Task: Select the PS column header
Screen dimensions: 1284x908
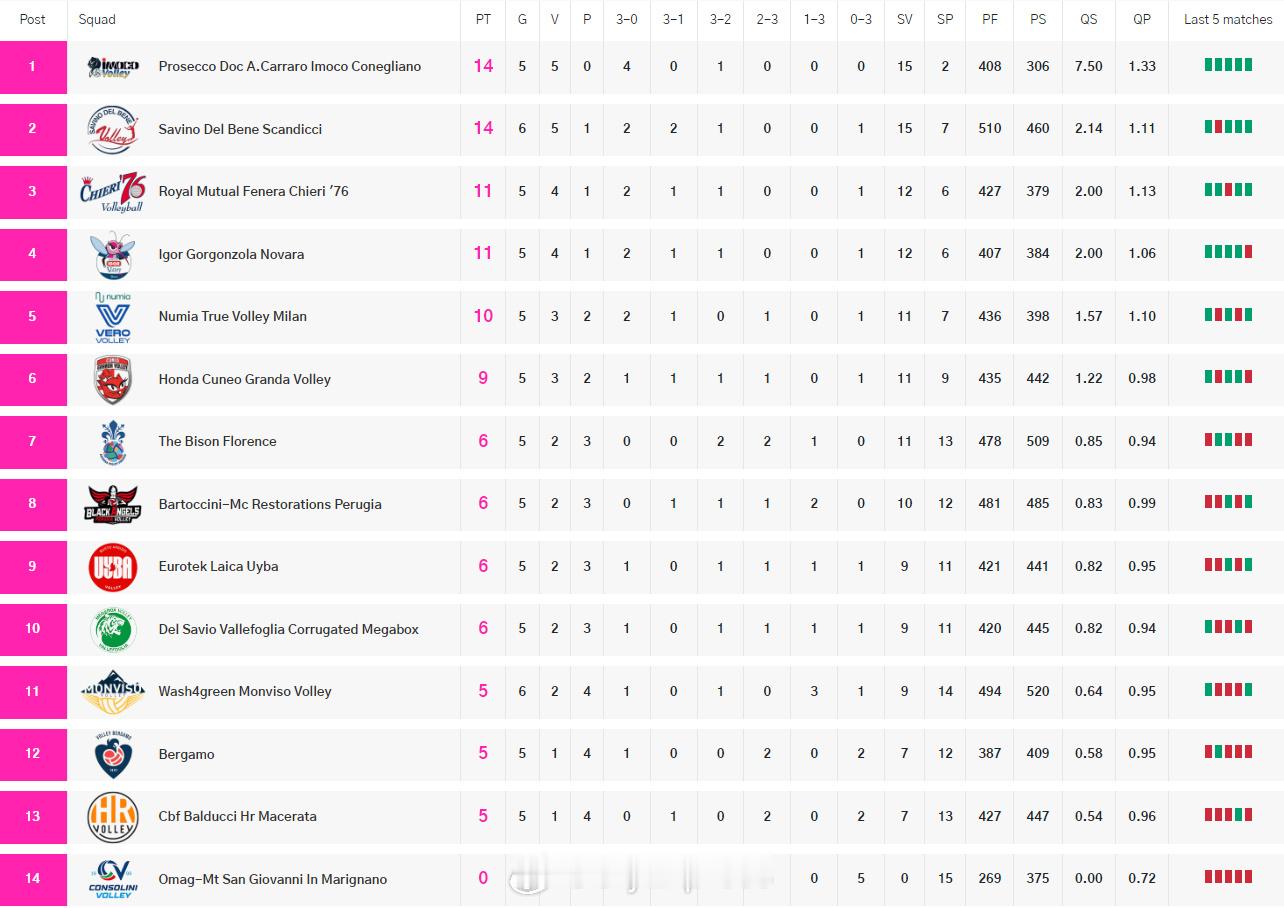Action: pyautogui.click(x=1038, y=19)
